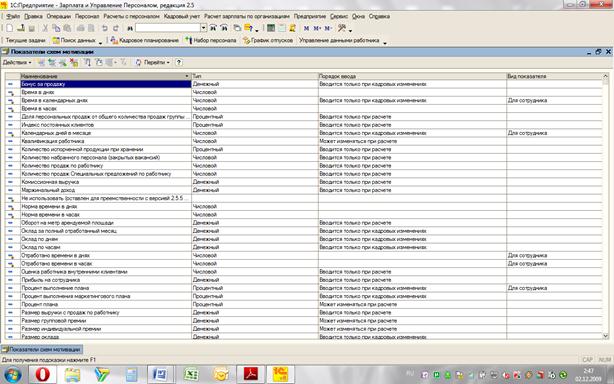Click the Управление данными работника button

(339, 40)
